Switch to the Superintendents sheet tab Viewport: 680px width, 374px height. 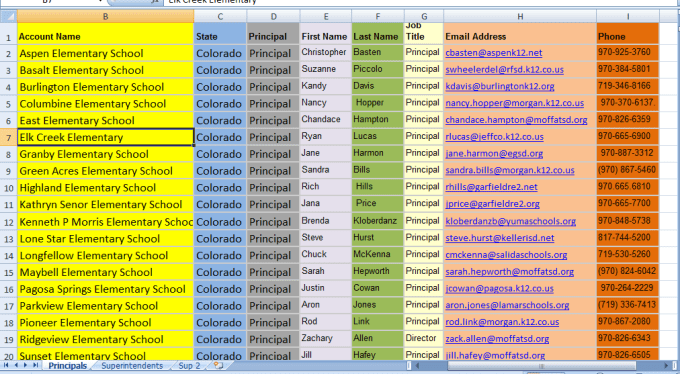coord(132,366)
